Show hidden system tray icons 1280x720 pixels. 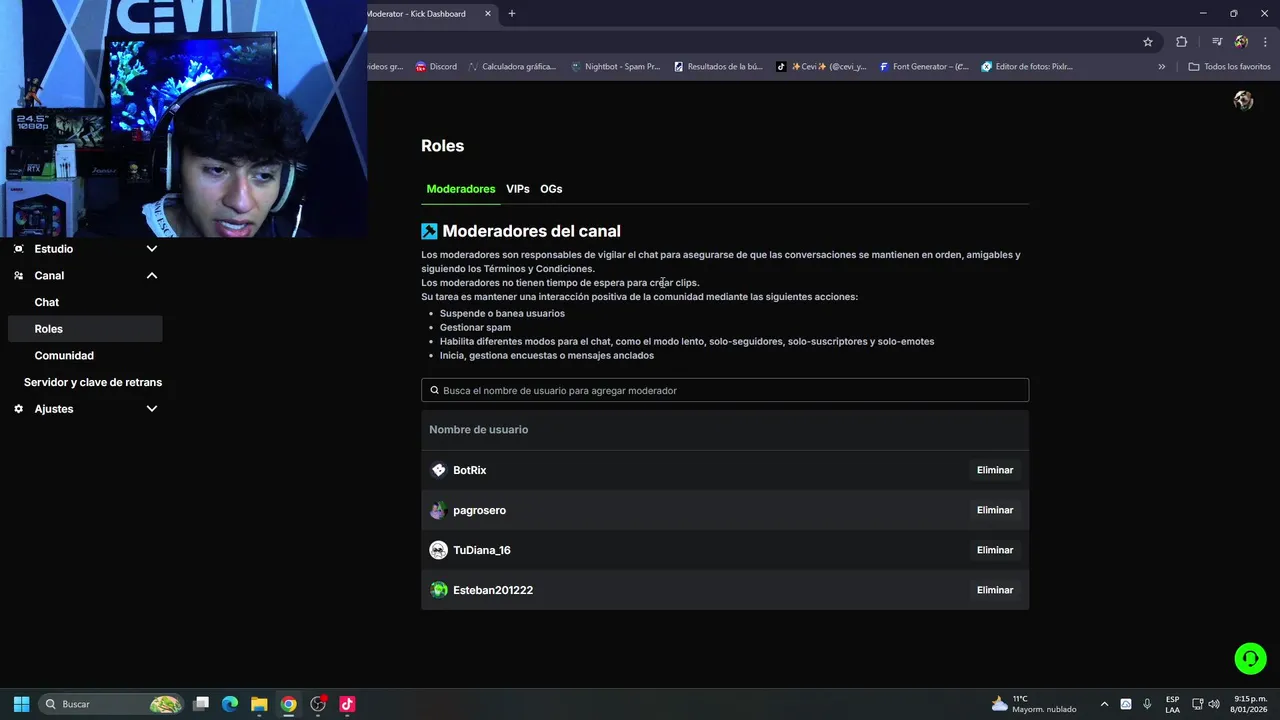(x=1104, y=704)
